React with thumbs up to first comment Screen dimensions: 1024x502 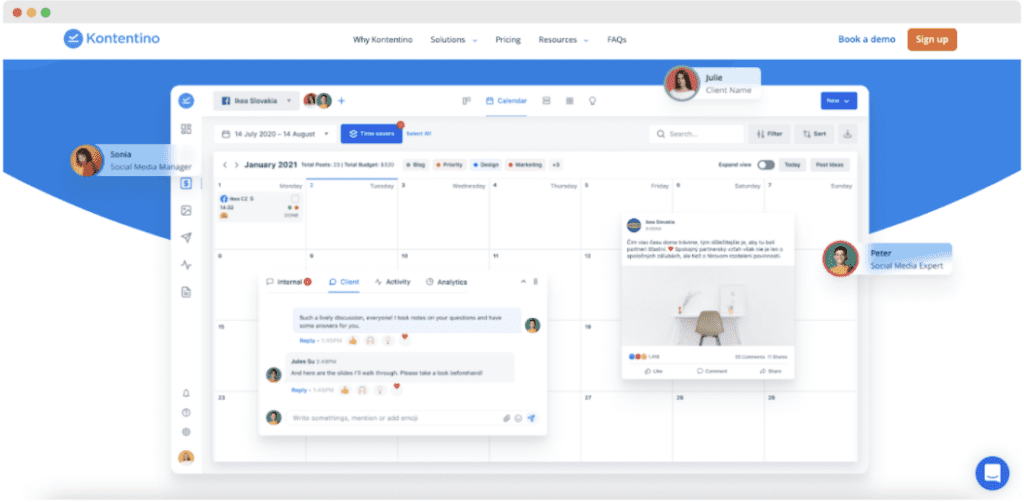pyautogui.click(x=353, y=340)
